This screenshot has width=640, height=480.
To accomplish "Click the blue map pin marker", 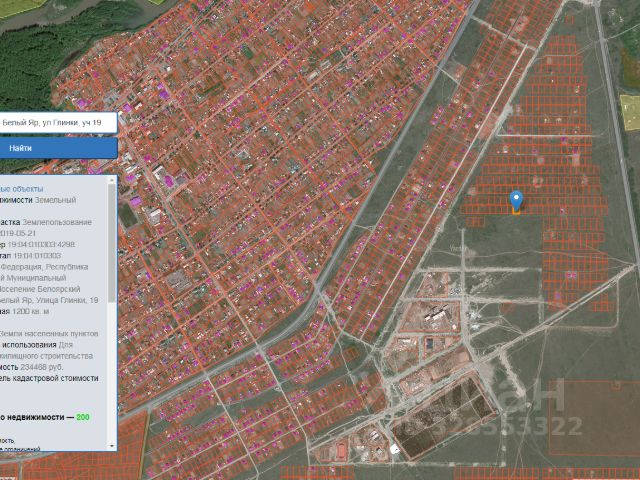I will pos(516,200).
